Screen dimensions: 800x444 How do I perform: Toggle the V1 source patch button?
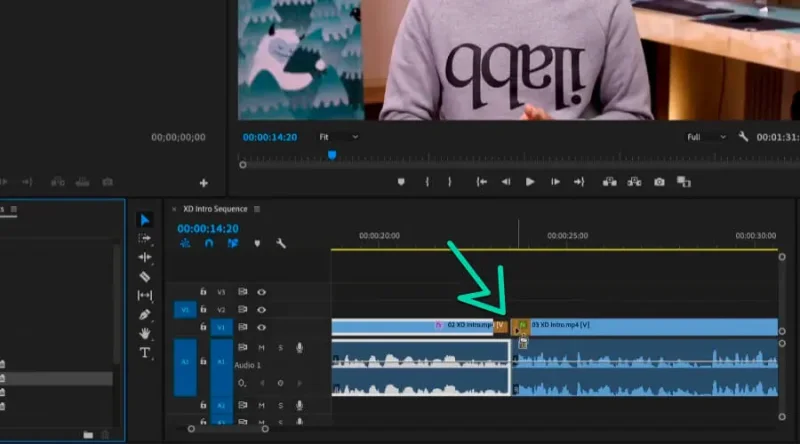(185, 310)
